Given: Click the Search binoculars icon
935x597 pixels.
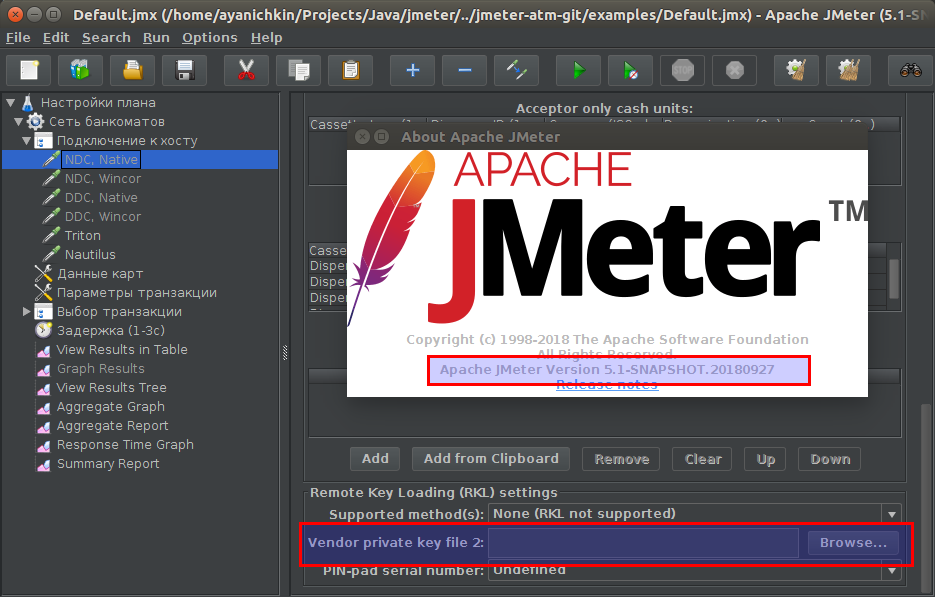Looking at the screenshot, I should (911, 70).
